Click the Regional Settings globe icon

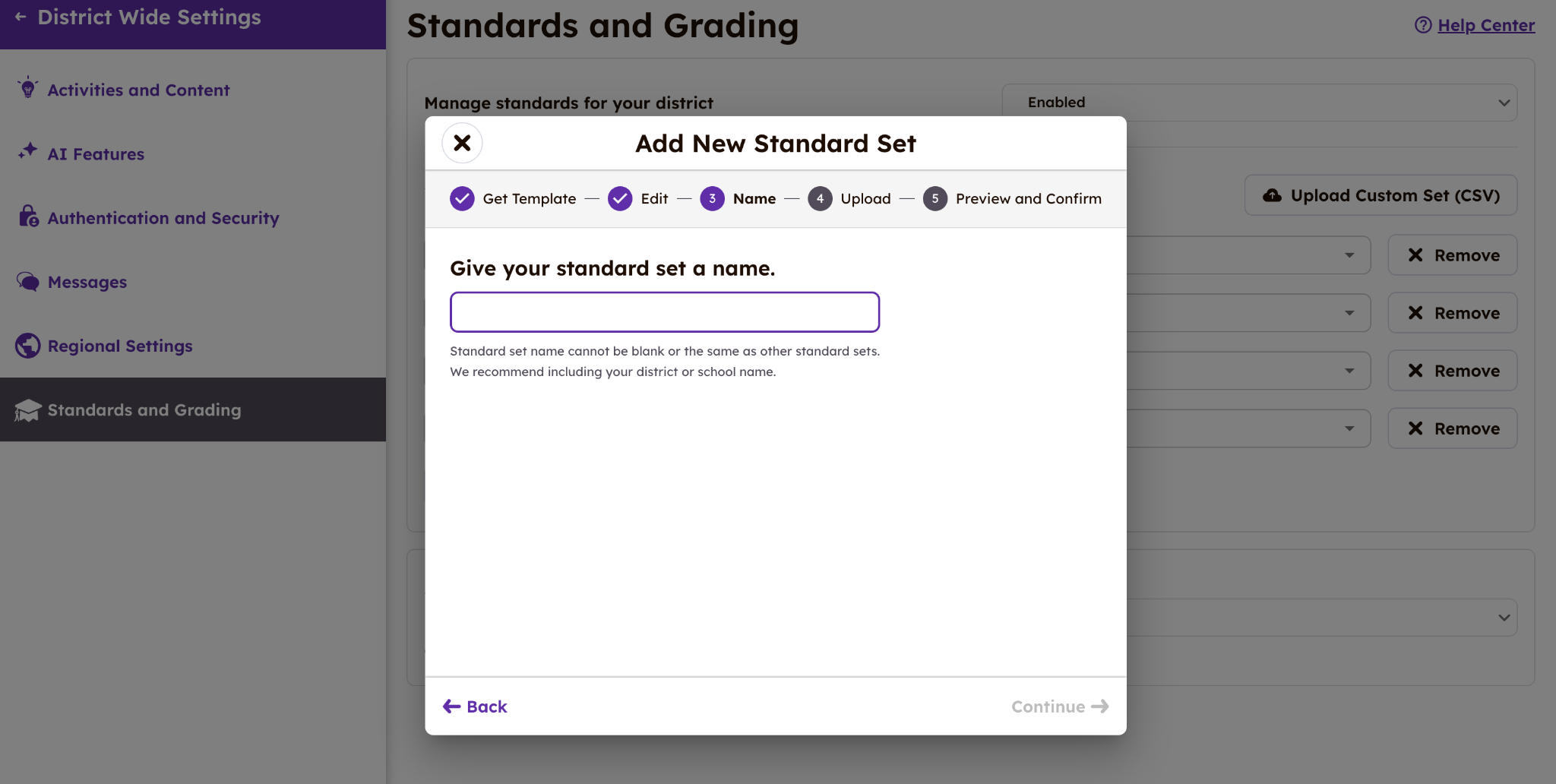28,346
